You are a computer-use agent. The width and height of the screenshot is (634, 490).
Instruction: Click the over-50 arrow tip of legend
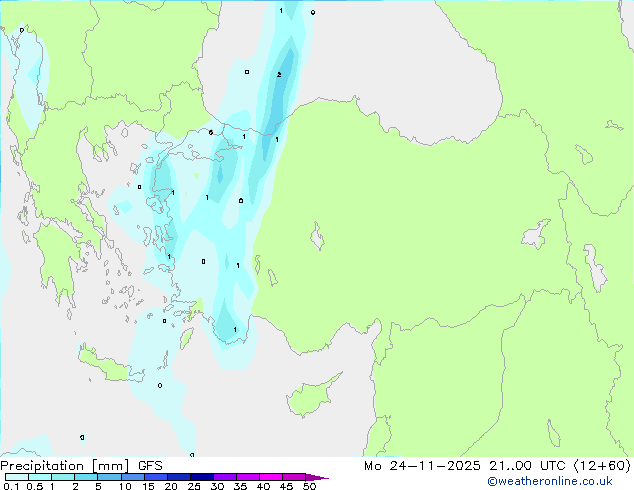tap(317, 477)
